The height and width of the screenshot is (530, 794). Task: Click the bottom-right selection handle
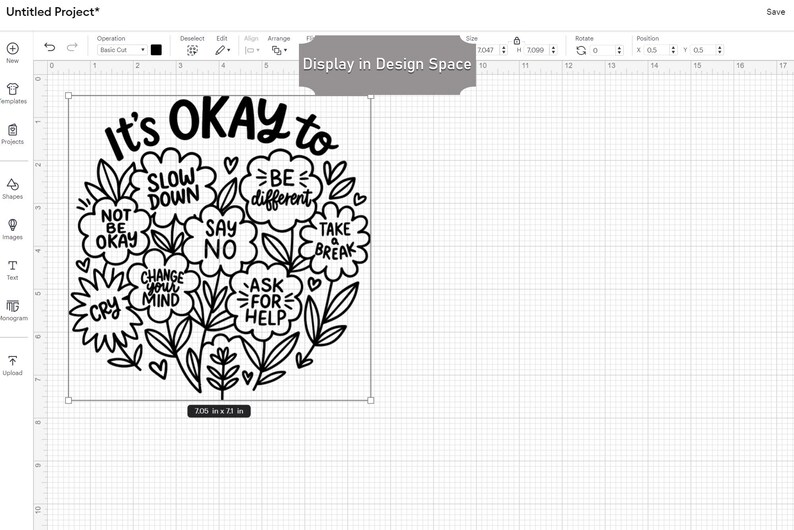tap(371, 400)
